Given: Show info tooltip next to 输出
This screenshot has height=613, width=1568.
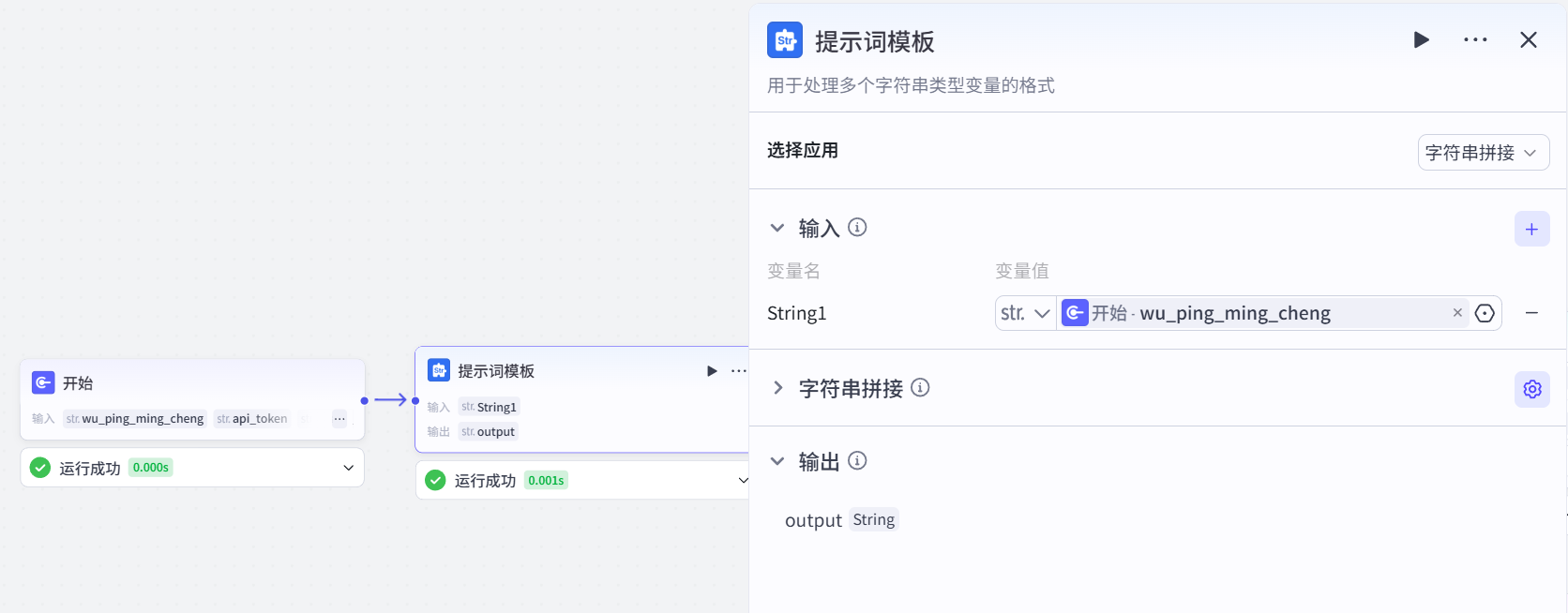Looking at the screenshot, I should (x=857, y=460).
